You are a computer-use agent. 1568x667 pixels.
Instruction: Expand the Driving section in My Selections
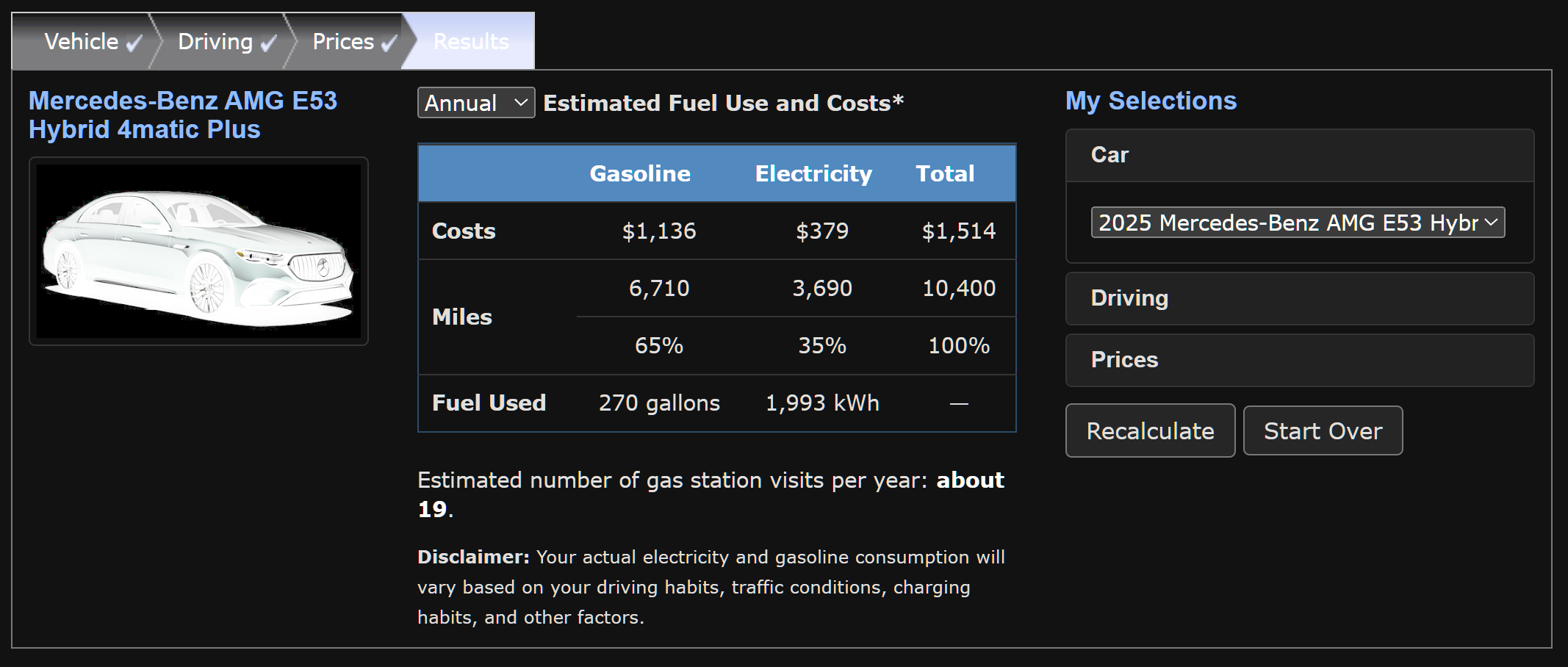1300,298
